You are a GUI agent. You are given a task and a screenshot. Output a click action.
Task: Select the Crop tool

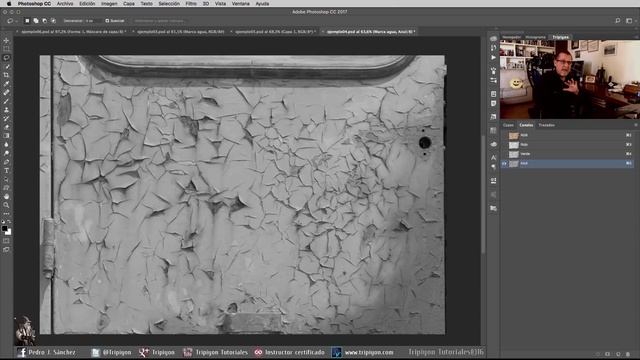(x=6, y=75)
